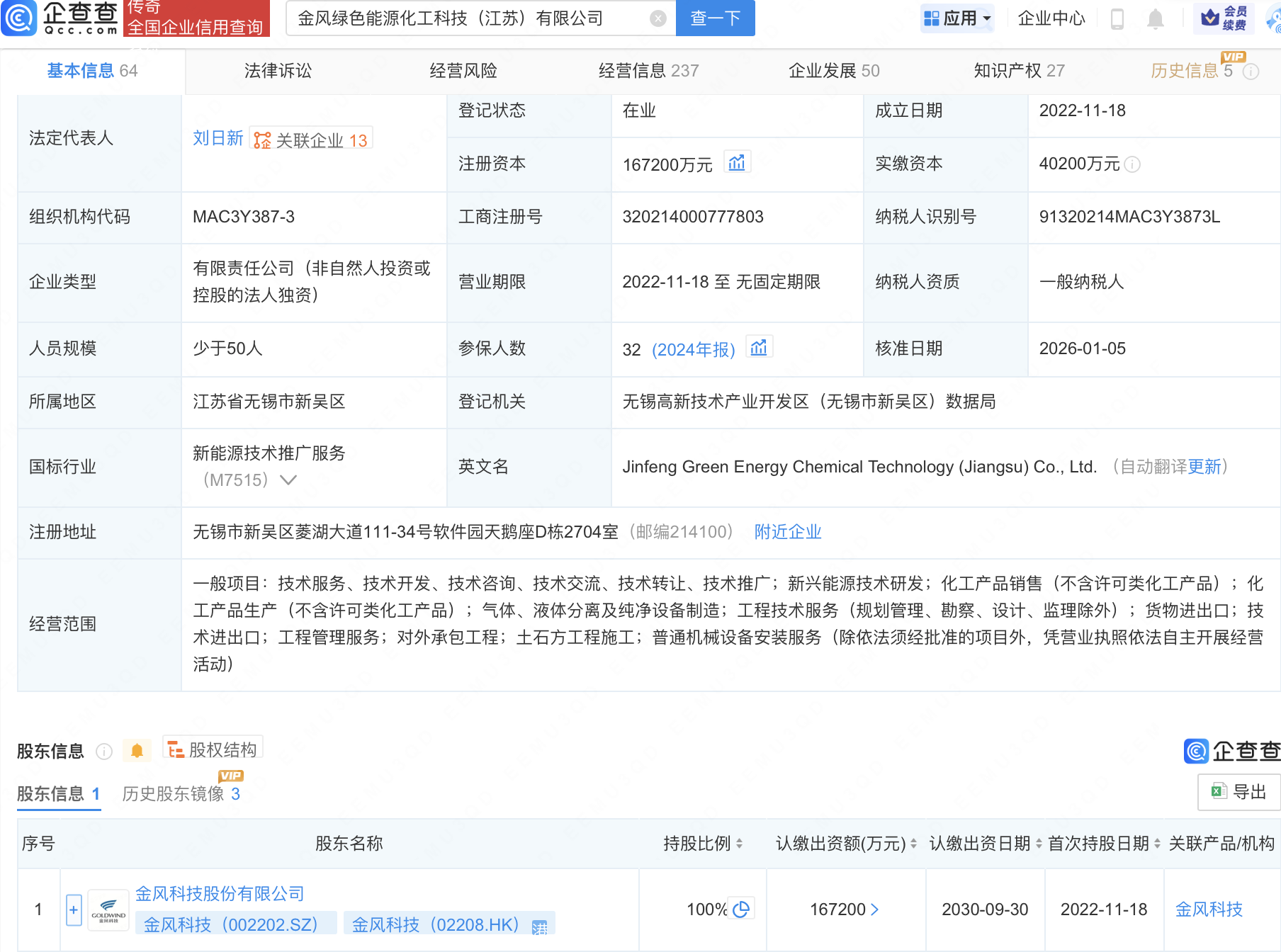Open notifications bell in the header
Viewport: 1281px width, 952px height.
click(x=1156, y=18)
